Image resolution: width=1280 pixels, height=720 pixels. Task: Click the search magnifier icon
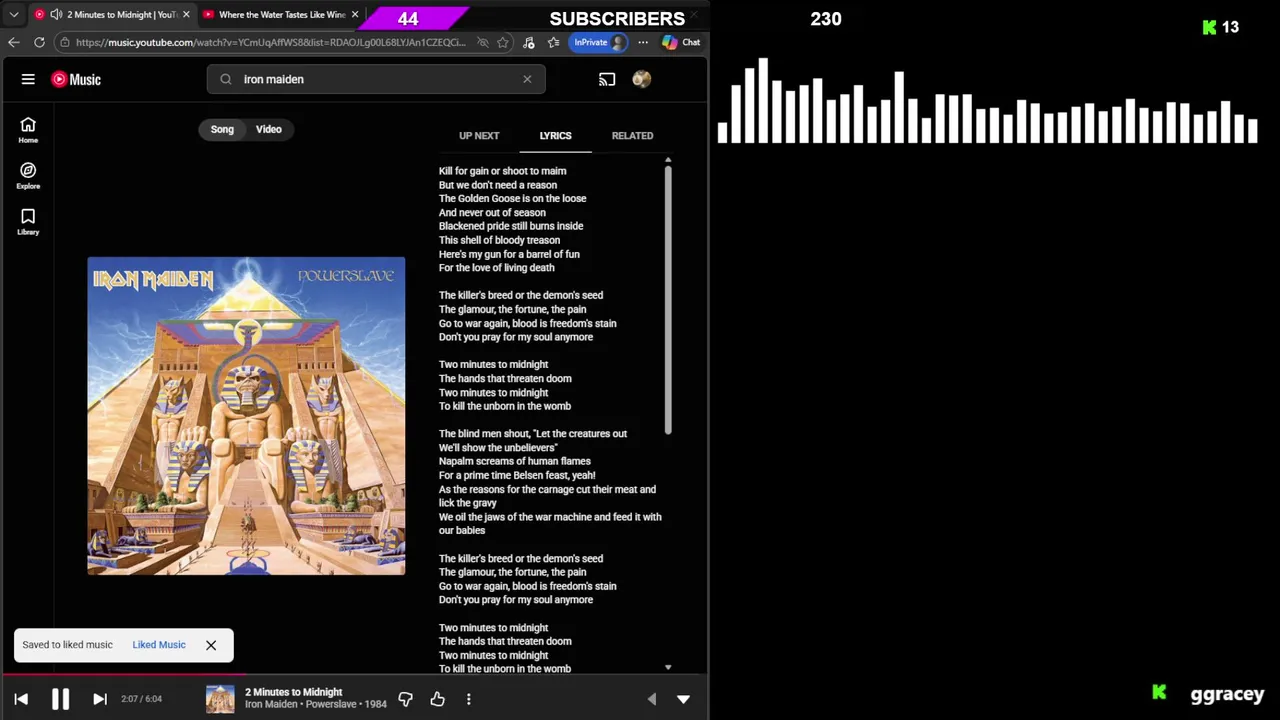(225, 79)
